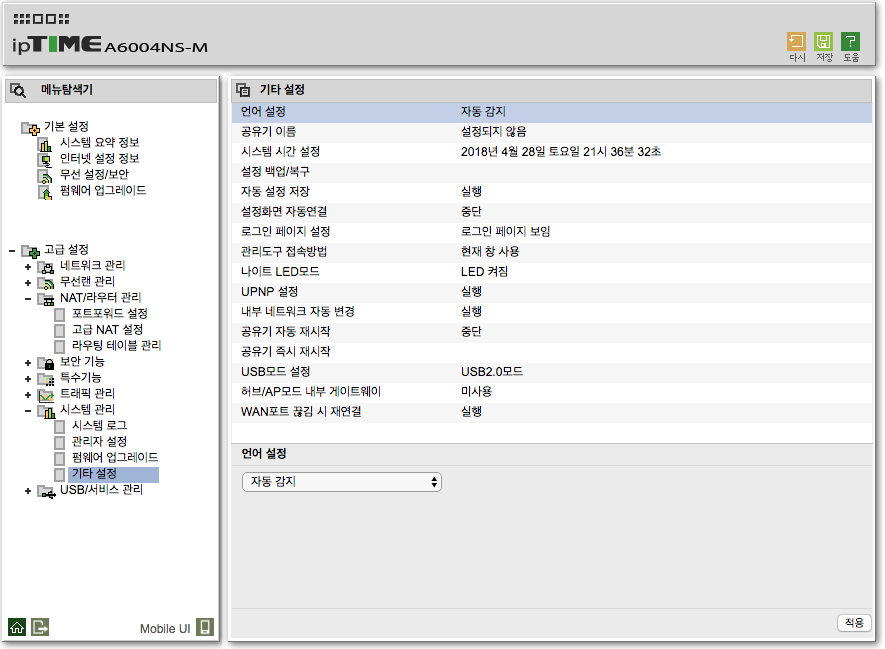Expand the 특수기능 tree node
The width and height of the screenshot is (885, 649).
28,379
